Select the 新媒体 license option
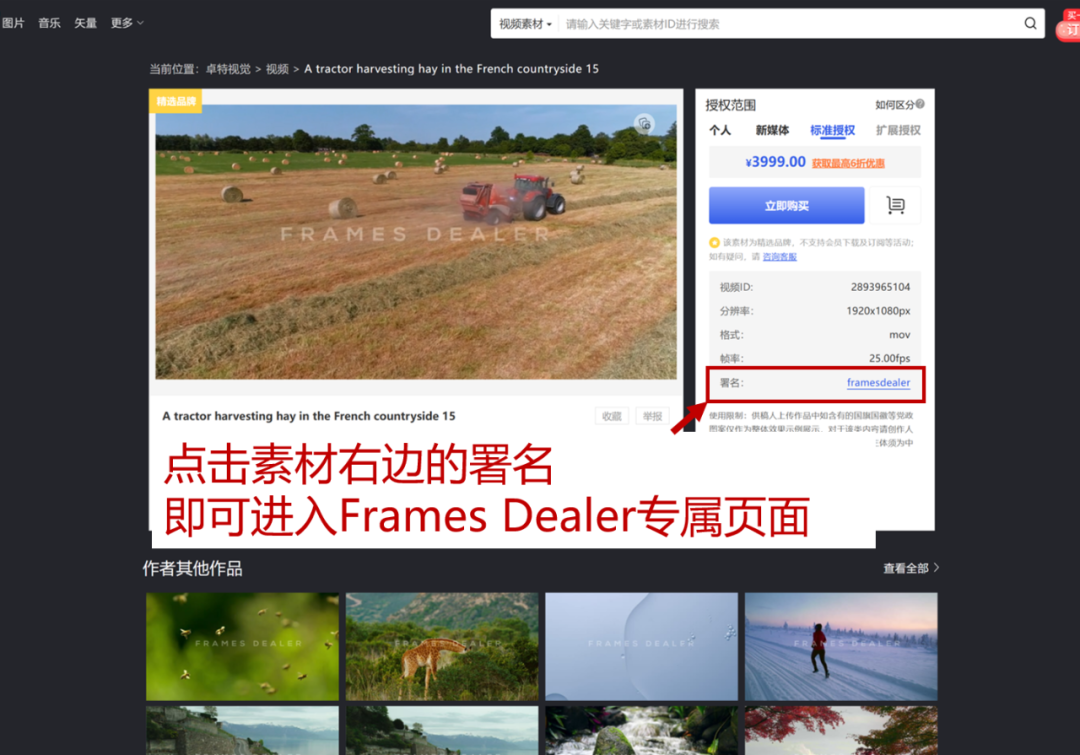This screenshot has width=1080, height=755. [772, 130]
